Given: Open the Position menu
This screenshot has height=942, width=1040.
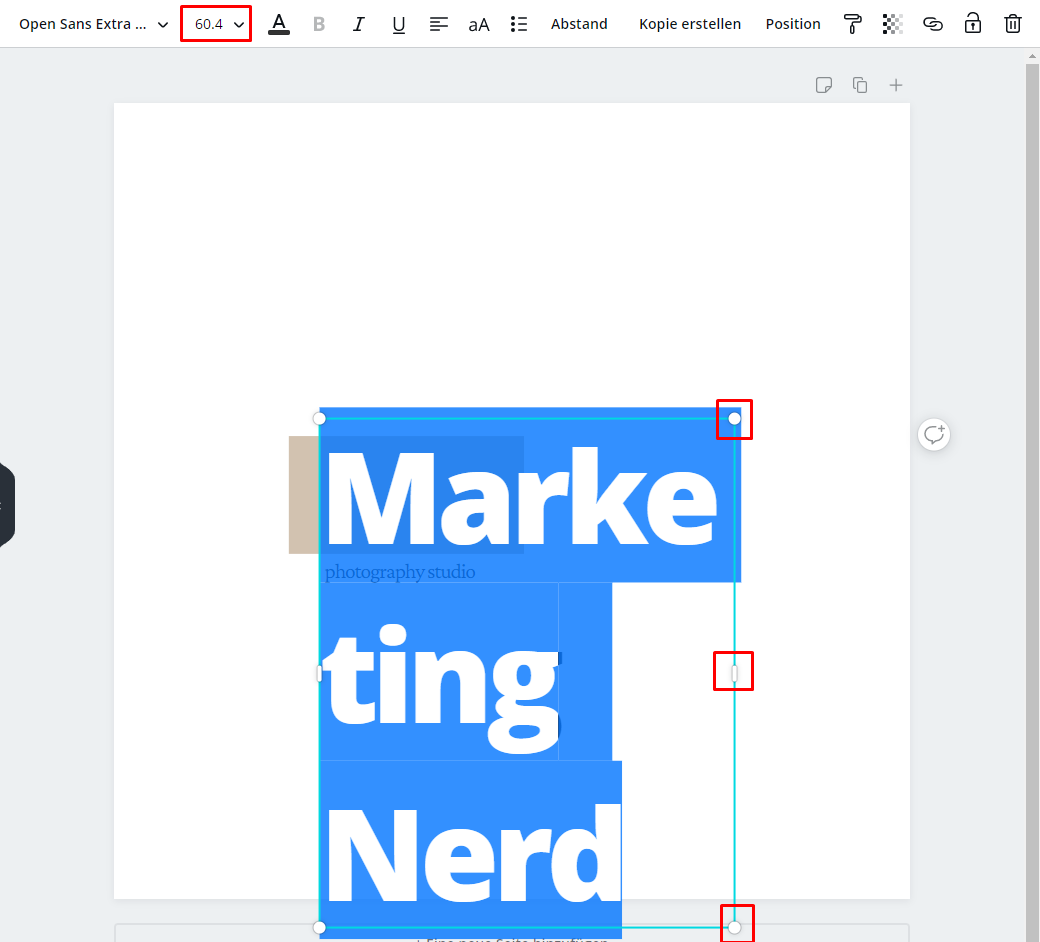Looking at the screenshot, I should pyautogui.click(x=793, y=24).
